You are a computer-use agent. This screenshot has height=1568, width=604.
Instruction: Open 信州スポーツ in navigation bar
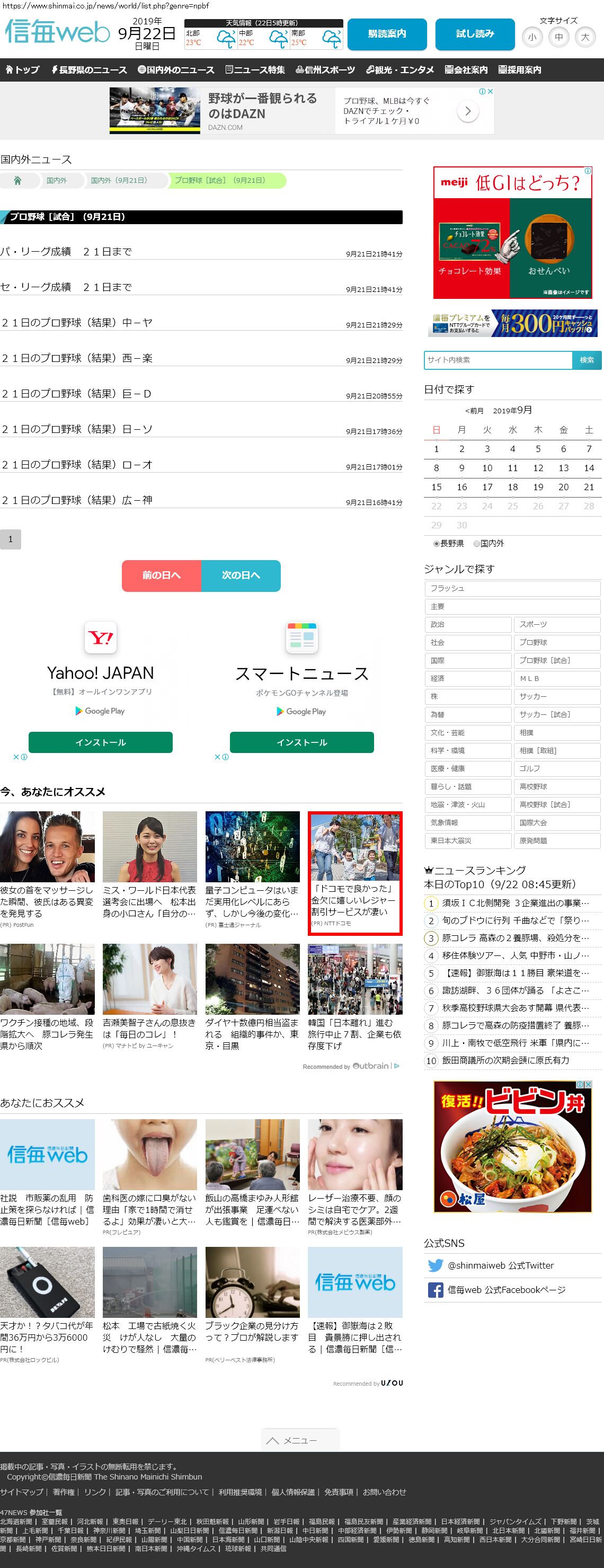(x=325, y=70)
